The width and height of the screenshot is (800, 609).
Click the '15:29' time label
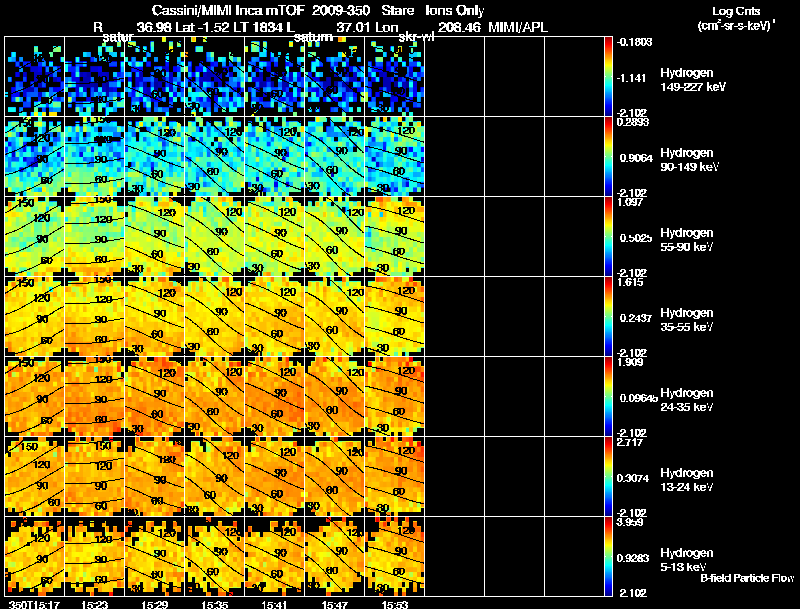[x=155, y=604]
